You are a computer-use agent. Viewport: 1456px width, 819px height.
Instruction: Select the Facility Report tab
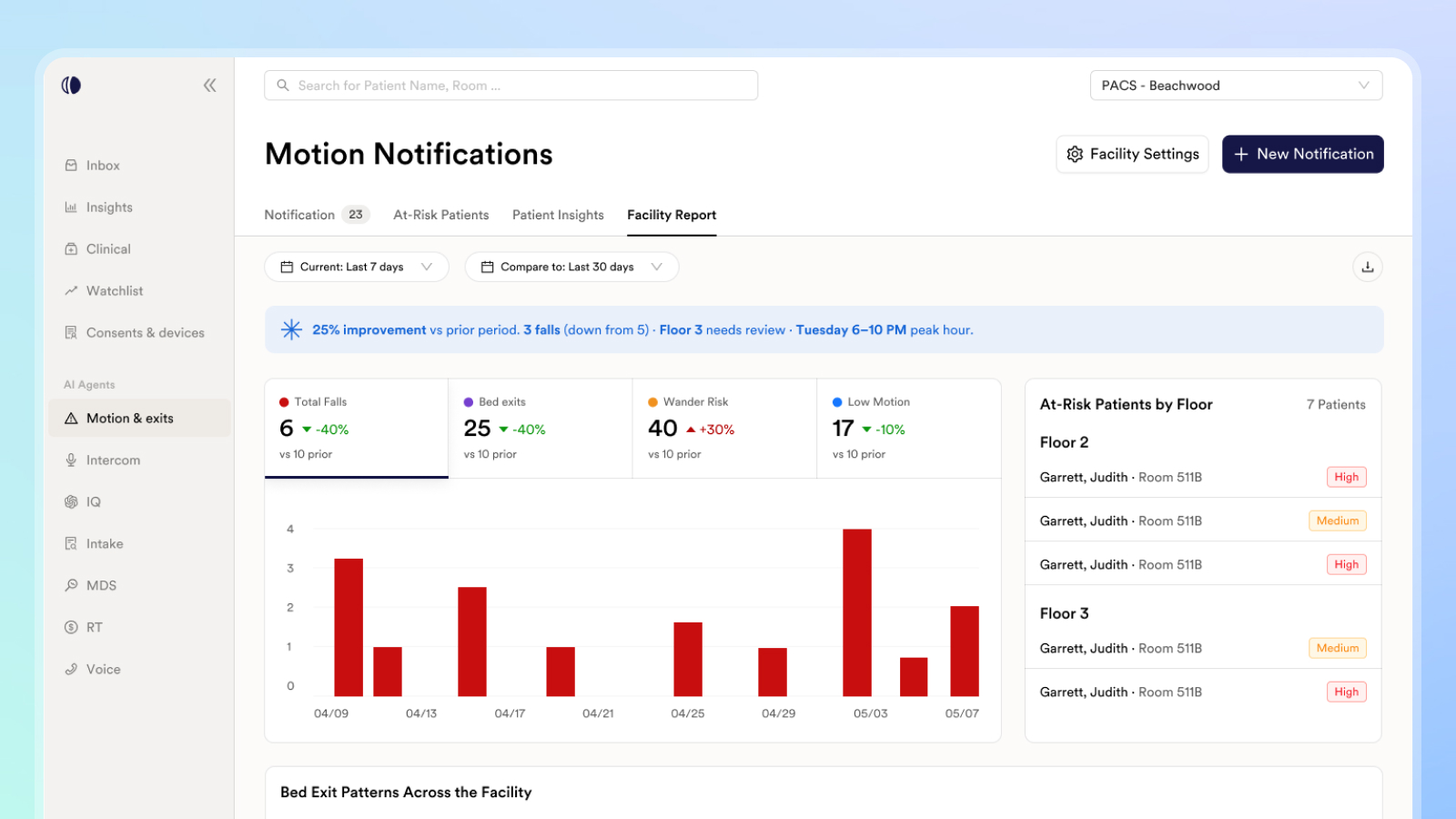click(672, 215)
